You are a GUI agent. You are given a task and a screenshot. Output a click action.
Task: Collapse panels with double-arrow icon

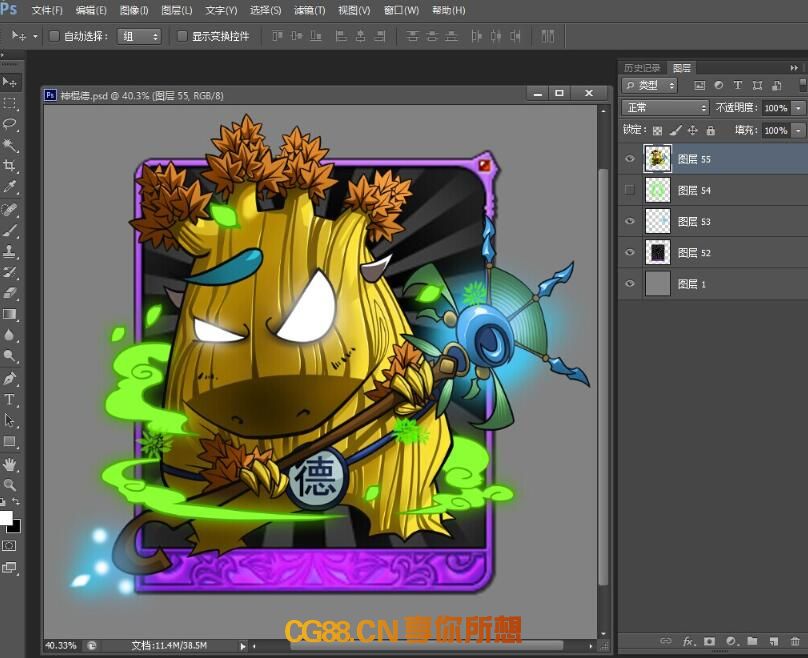point(794,68)
